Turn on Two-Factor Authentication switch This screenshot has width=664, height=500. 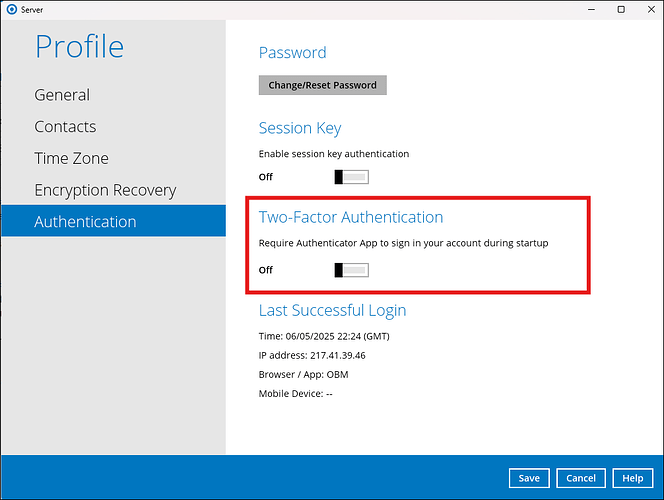(x=351, y=270)
